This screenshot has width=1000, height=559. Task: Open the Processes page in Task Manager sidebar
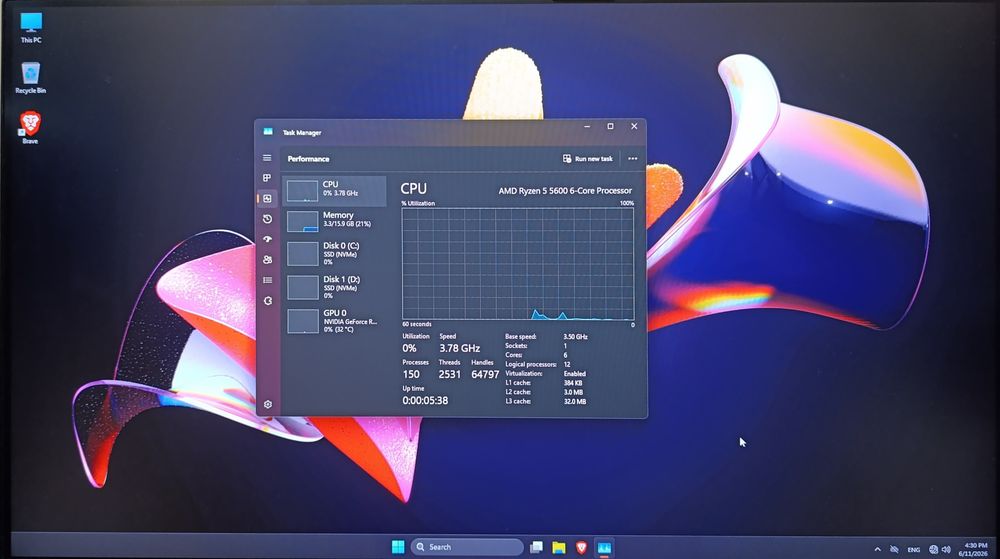(x=267, y=178)
